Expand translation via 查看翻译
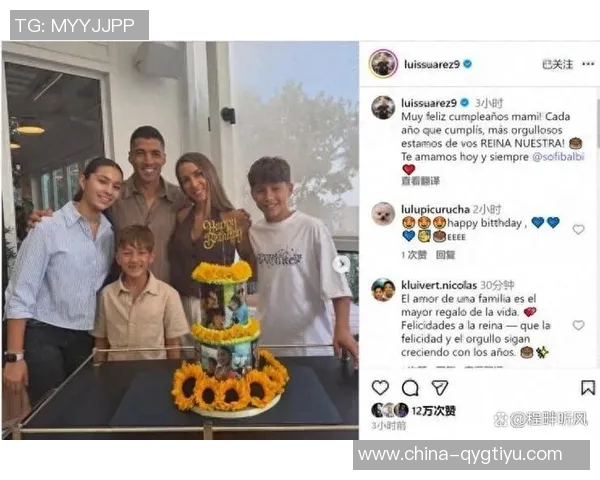The height and width of the screenshot is (480, 600). click(420, 181)
